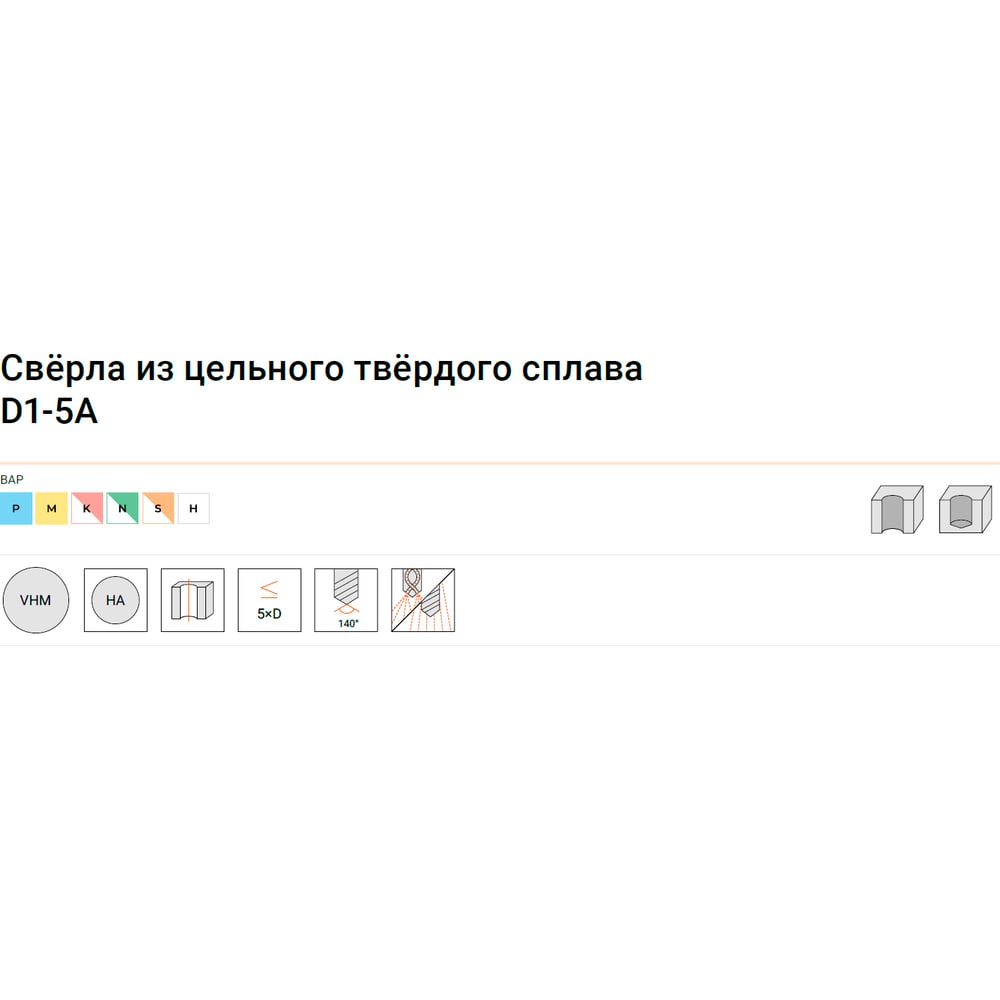Click the orange S material group icon
The width and height of the screenshot is (1000, 1000).
tap(158, 508)
